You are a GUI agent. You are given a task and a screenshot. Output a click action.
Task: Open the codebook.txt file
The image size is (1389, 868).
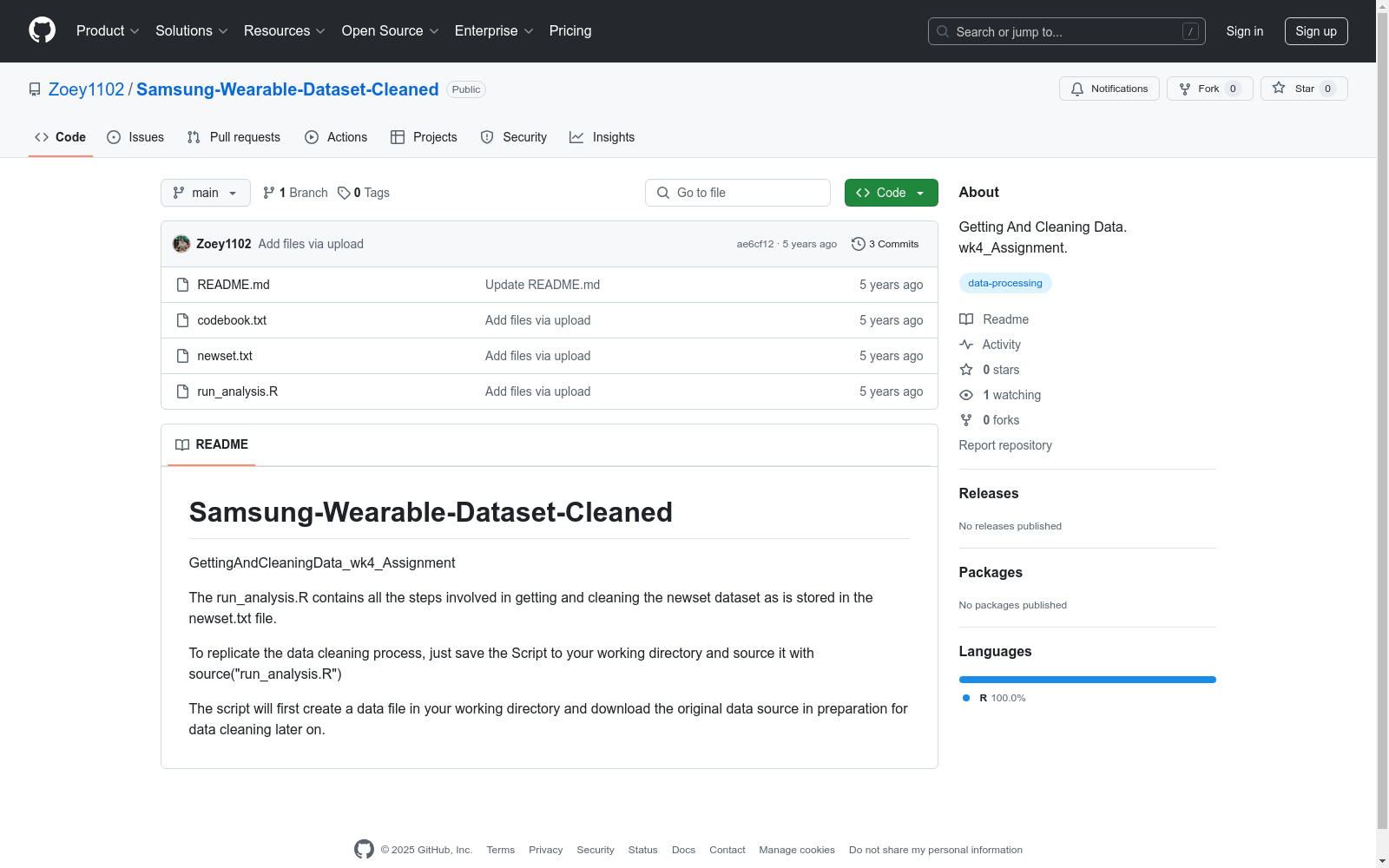232,320
